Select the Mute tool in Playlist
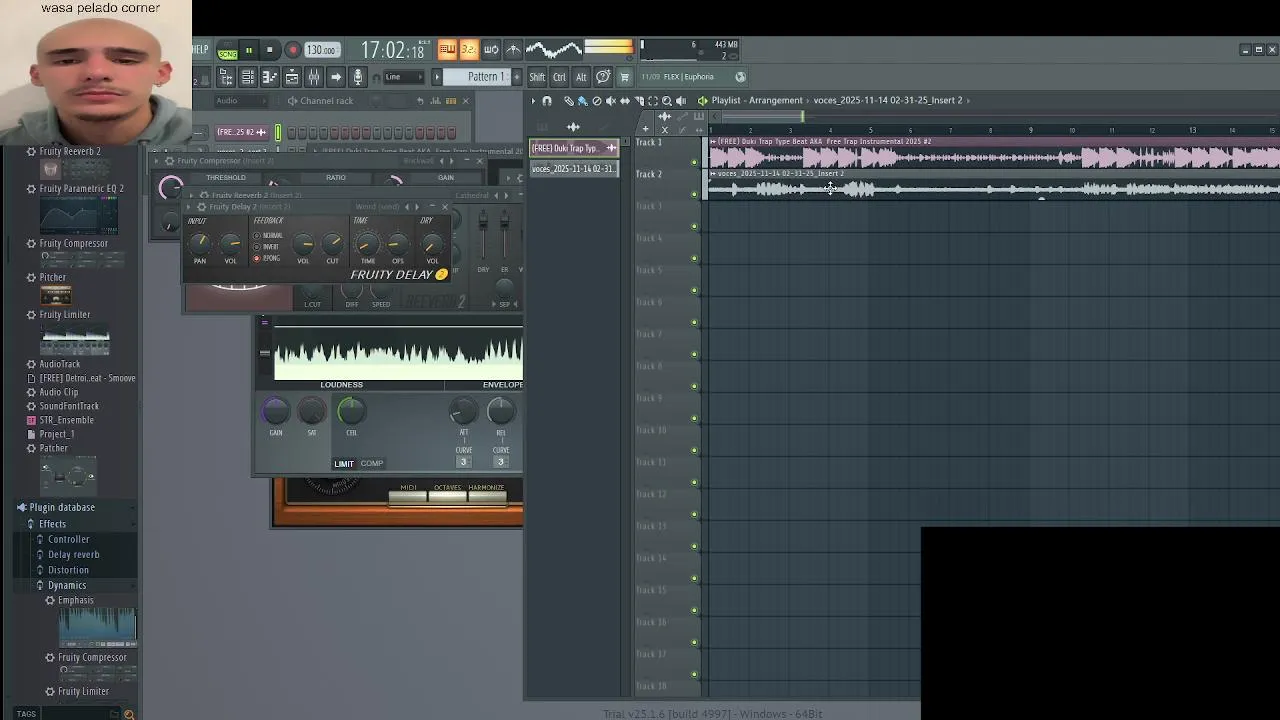The height and width of the screenshot is (720, 1280). [x=610, y=100]
